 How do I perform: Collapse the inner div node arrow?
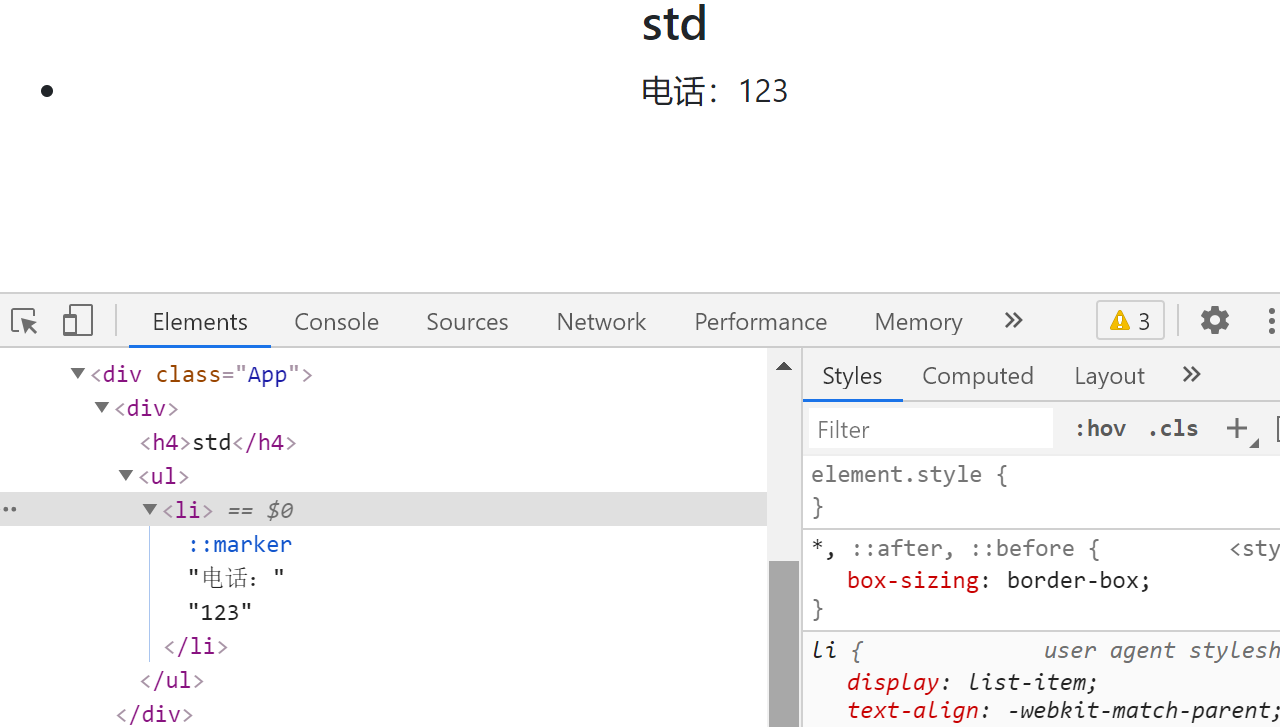[102, 407]
